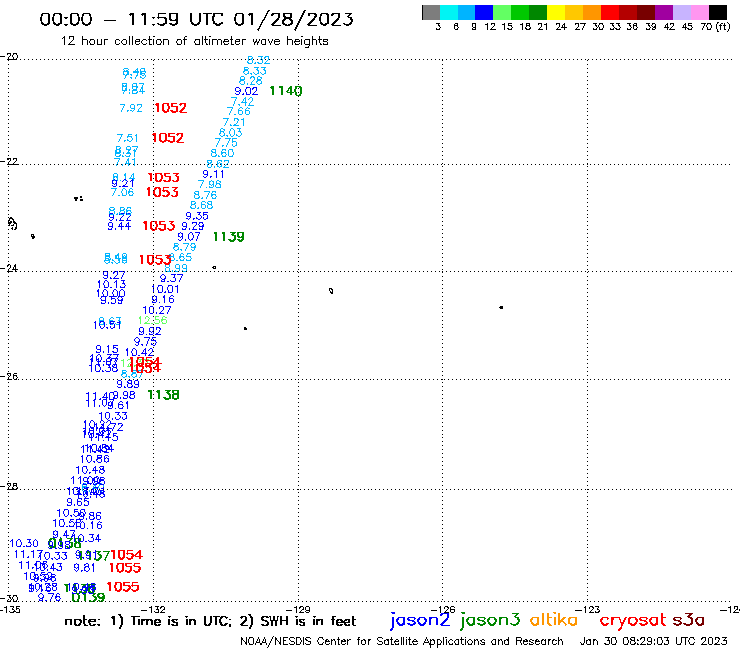Click wave height value 9.35
740x650 pixels.
pyautogui.click(x=197, y=216)
